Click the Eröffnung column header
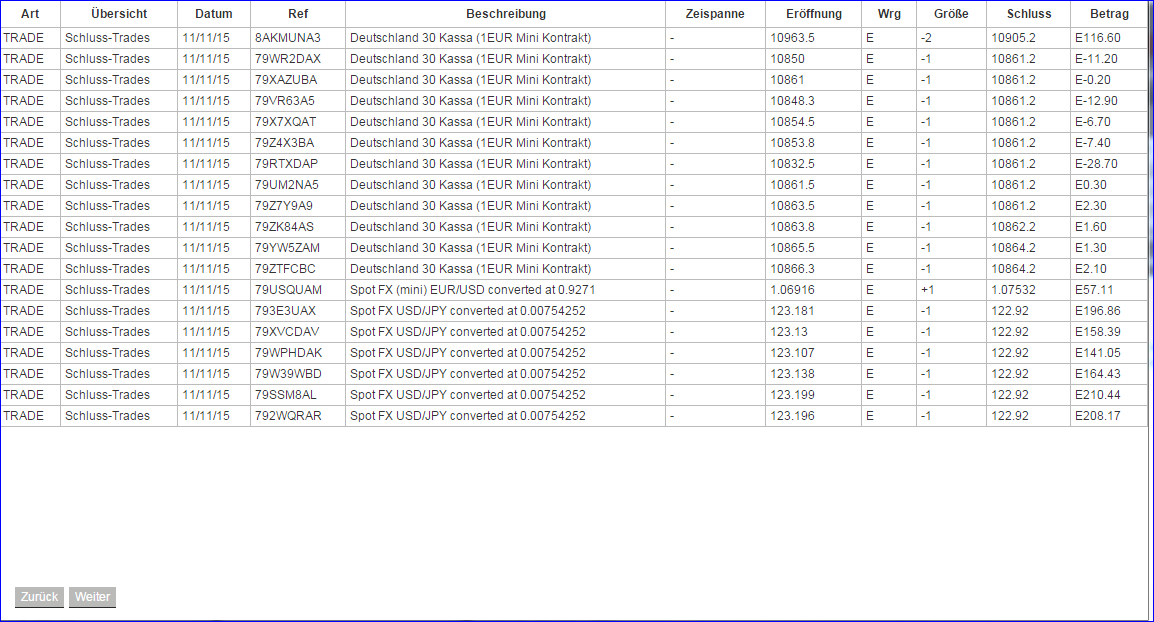 click(814, 14)
